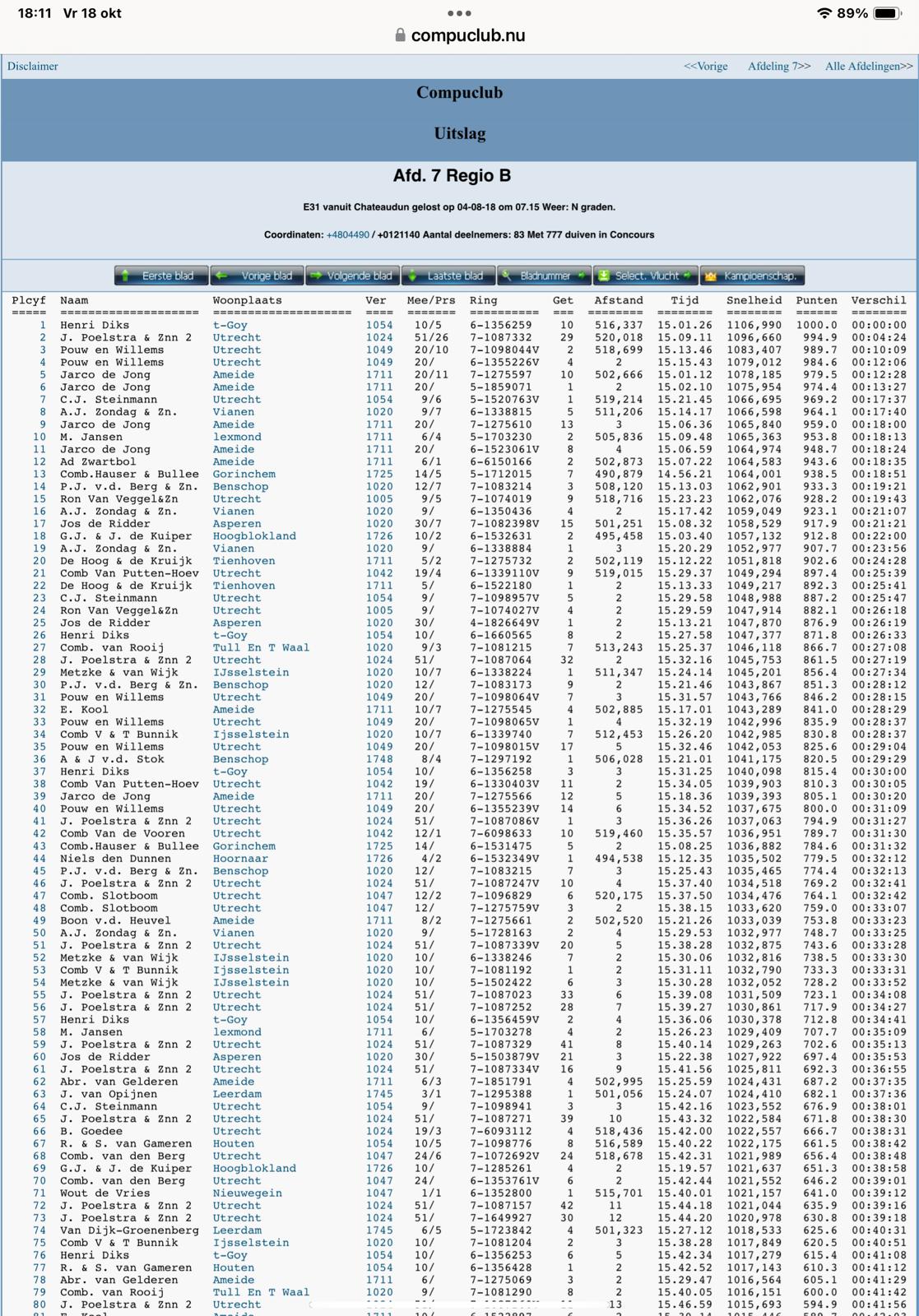The width and height of the screenshot is (919, 1316).
Task: Click the <<Vorige navigation link
Action: point(705,67)
